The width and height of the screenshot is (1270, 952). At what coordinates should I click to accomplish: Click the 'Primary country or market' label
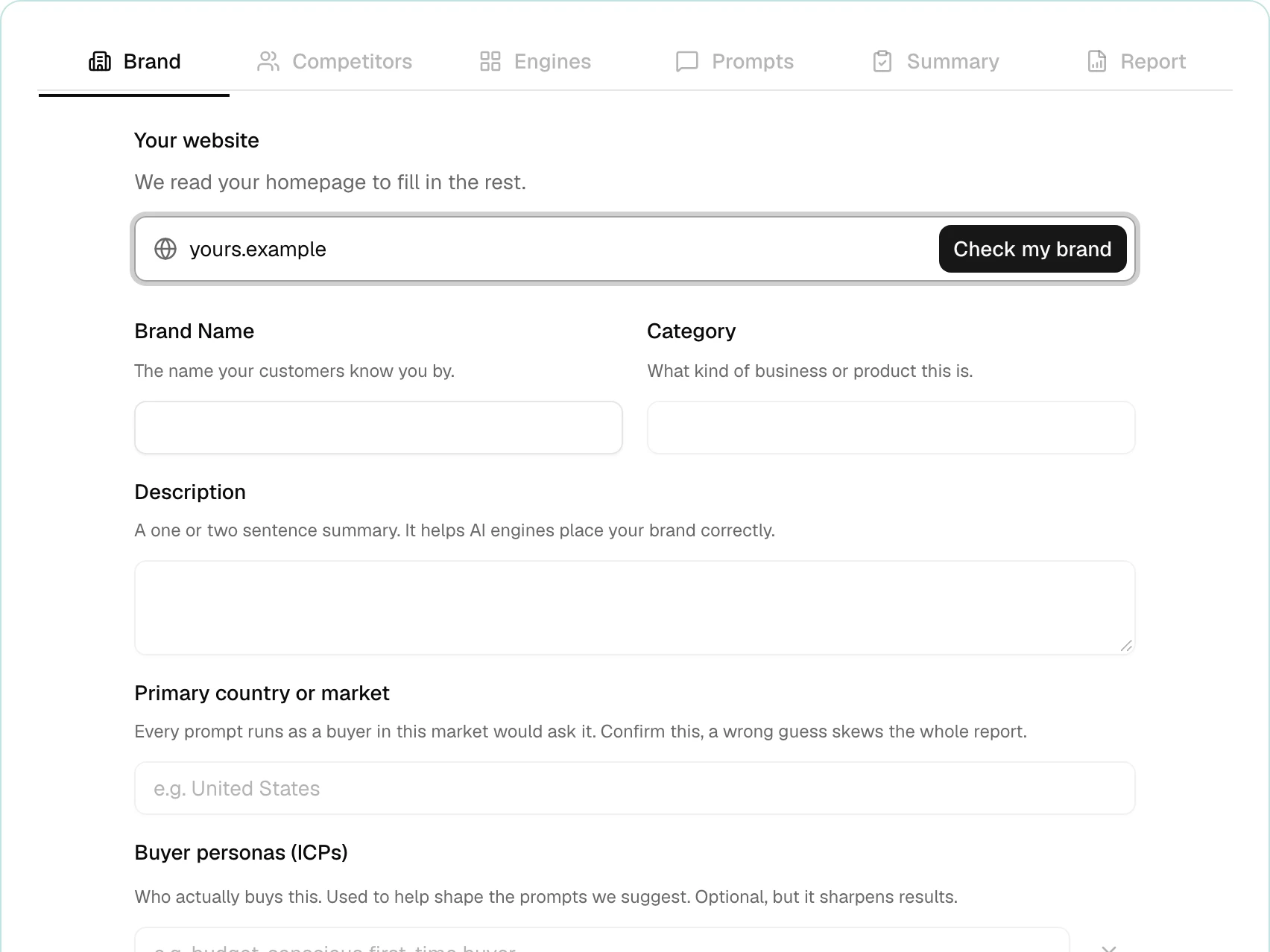262,693
